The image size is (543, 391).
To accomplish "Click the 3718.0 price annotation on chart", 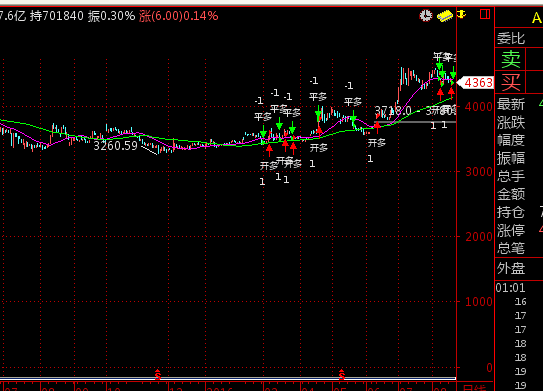I will (393, 111).
